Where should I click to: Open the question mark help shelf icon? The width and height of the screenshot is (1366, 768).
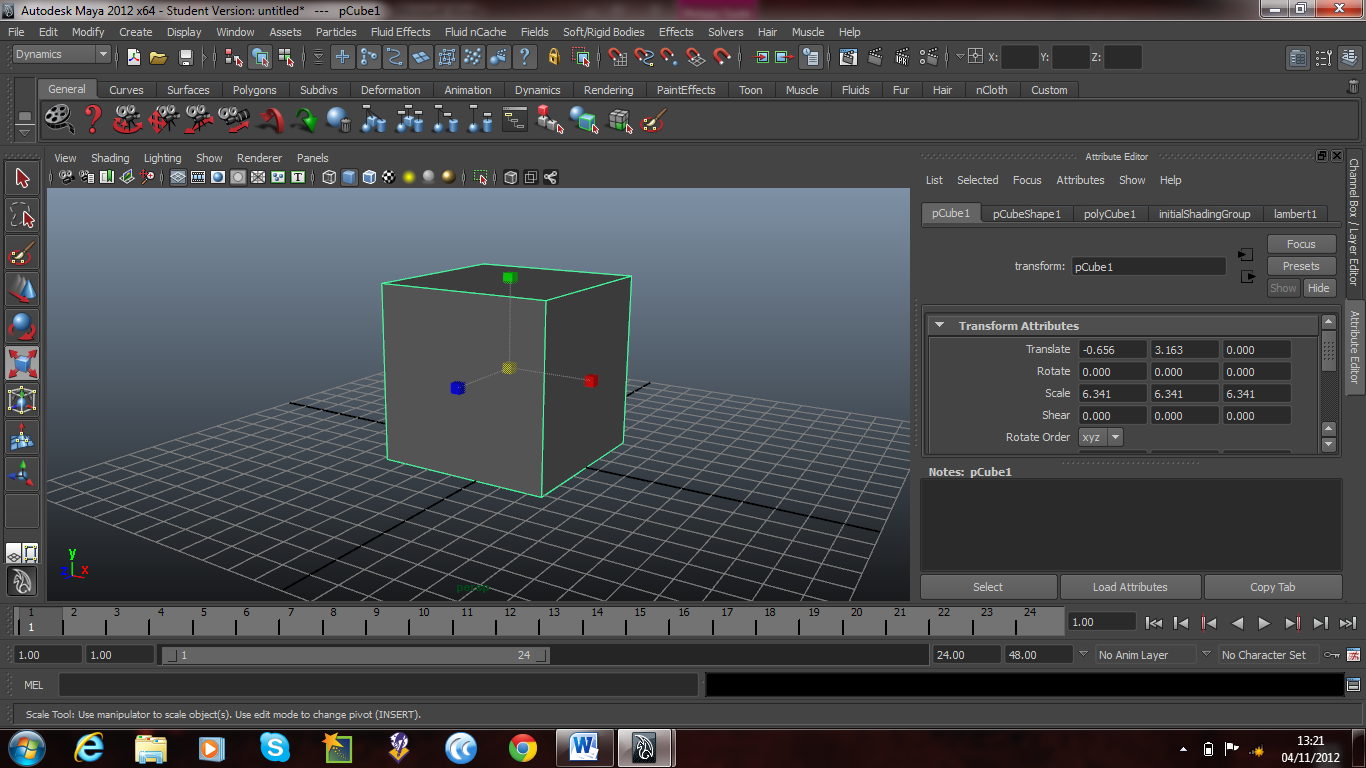[x=93, y=121]
